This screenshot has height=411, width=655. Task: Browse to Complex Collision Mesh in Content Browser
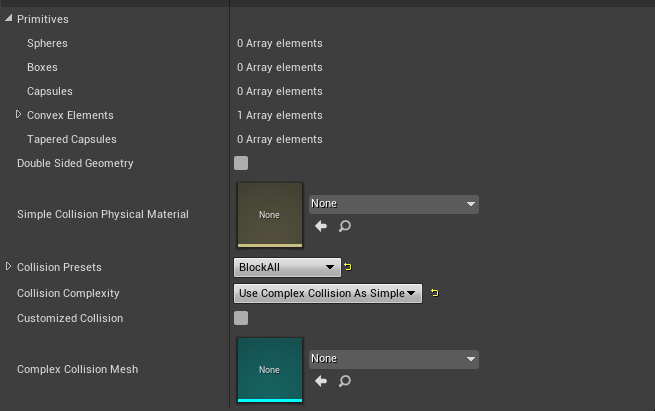pos(344,381)
